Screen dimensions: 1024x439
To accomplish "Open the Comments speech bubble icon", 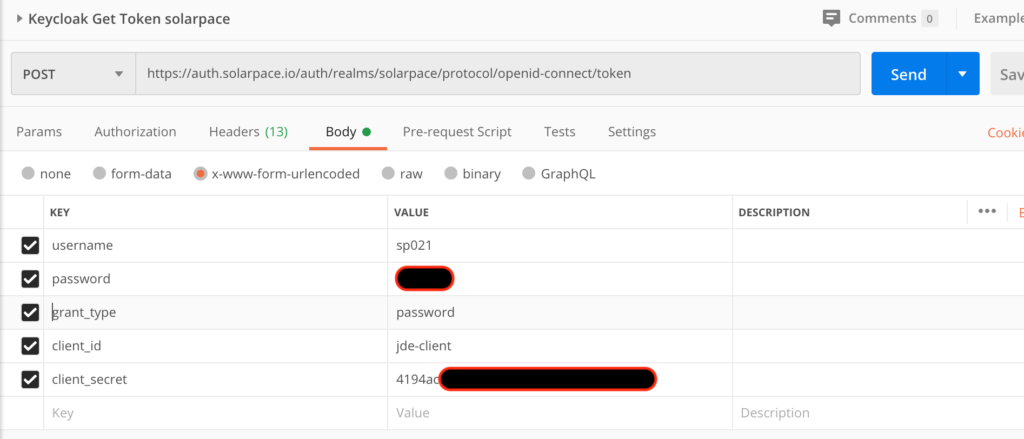I will [x=831, y=18].
